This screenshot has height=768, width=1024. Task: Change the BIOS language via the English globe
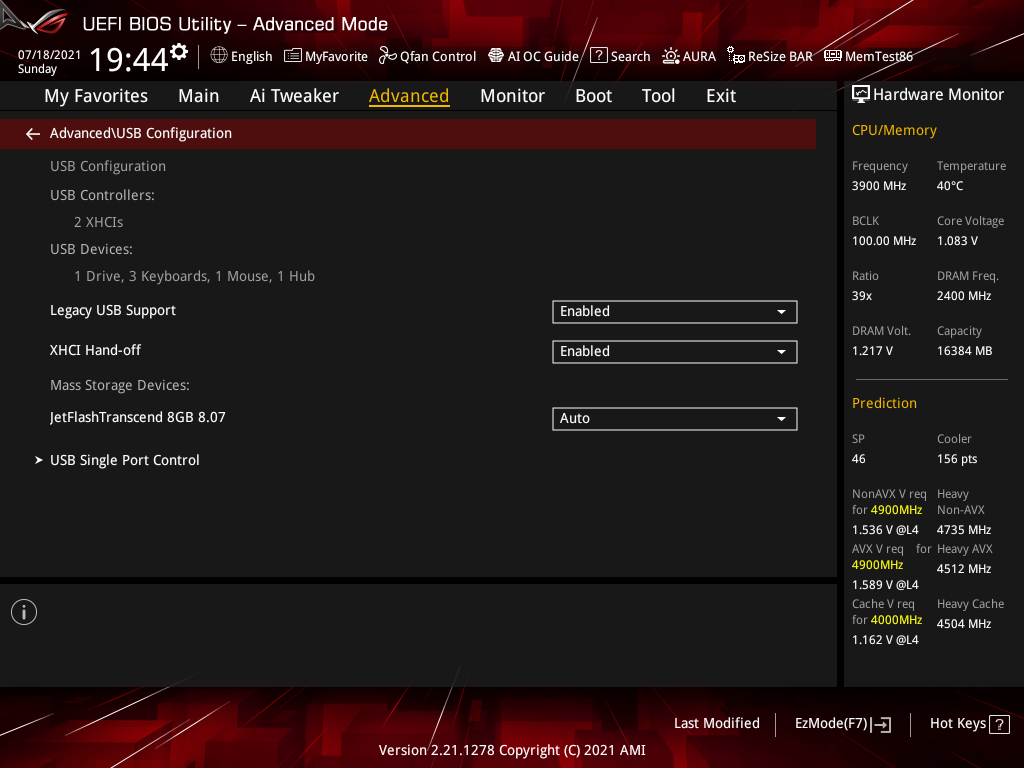coord(241,56)
